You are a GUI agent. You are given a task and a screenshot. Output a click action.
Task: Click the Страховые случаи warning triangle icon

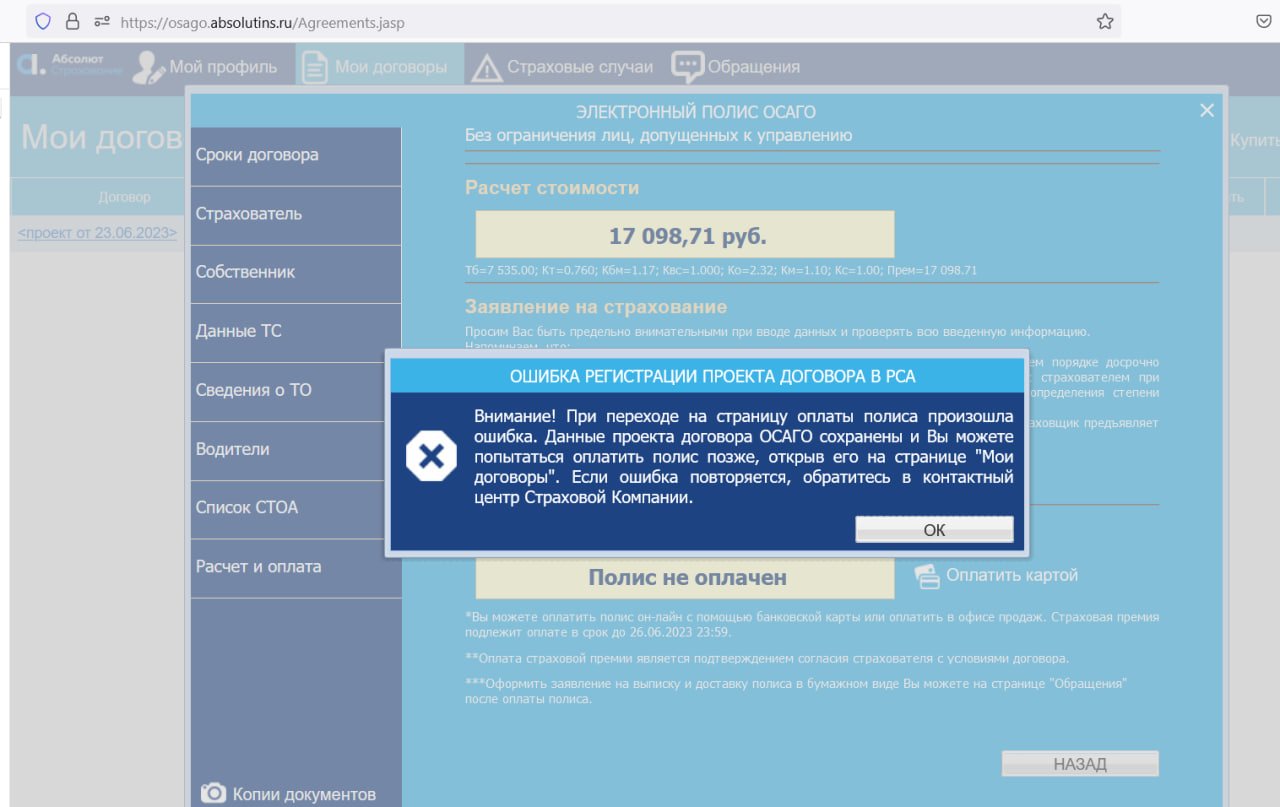(487, 67)
